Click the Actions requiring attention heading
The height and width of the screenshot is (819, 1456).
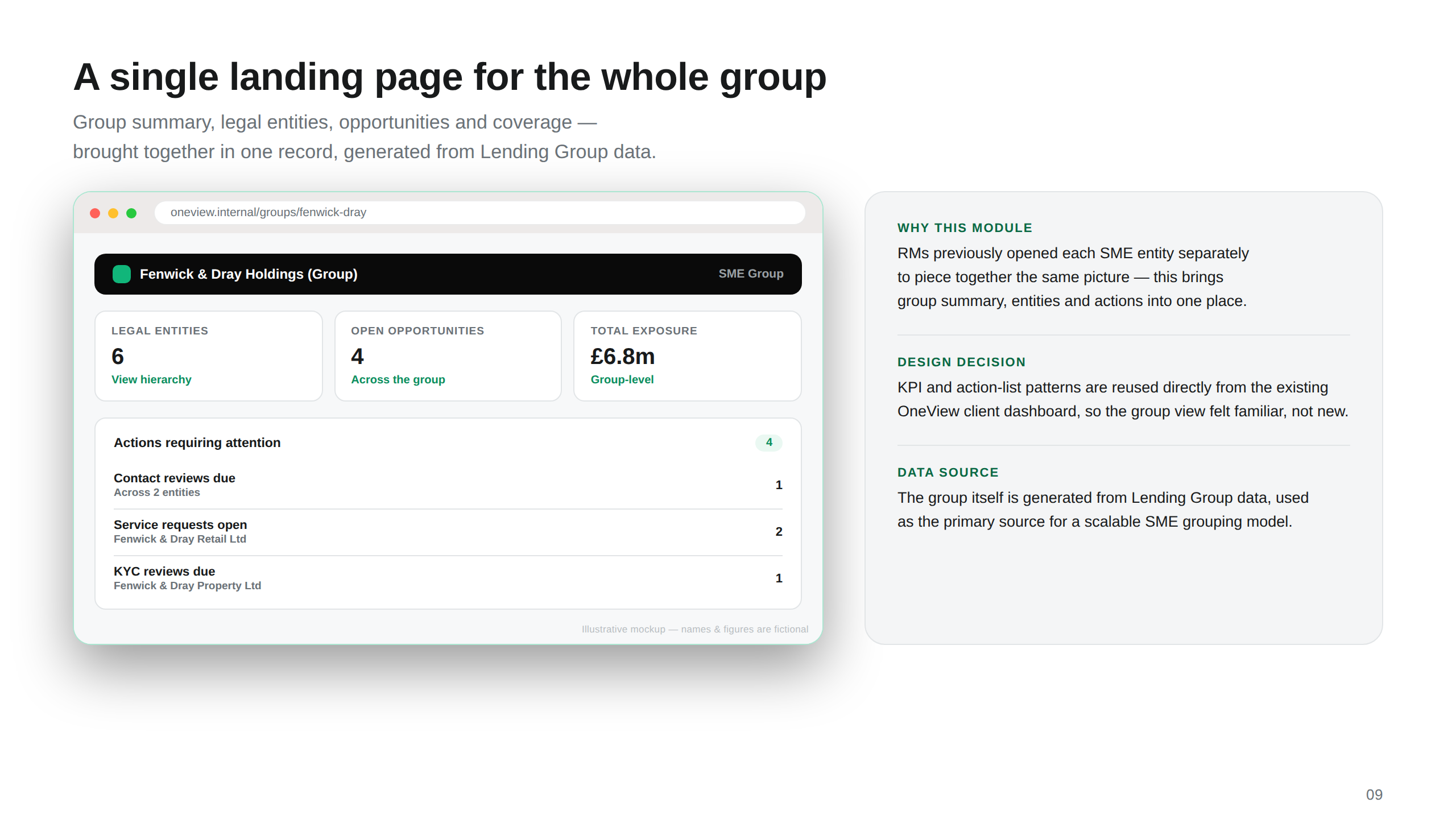point(197,442)
